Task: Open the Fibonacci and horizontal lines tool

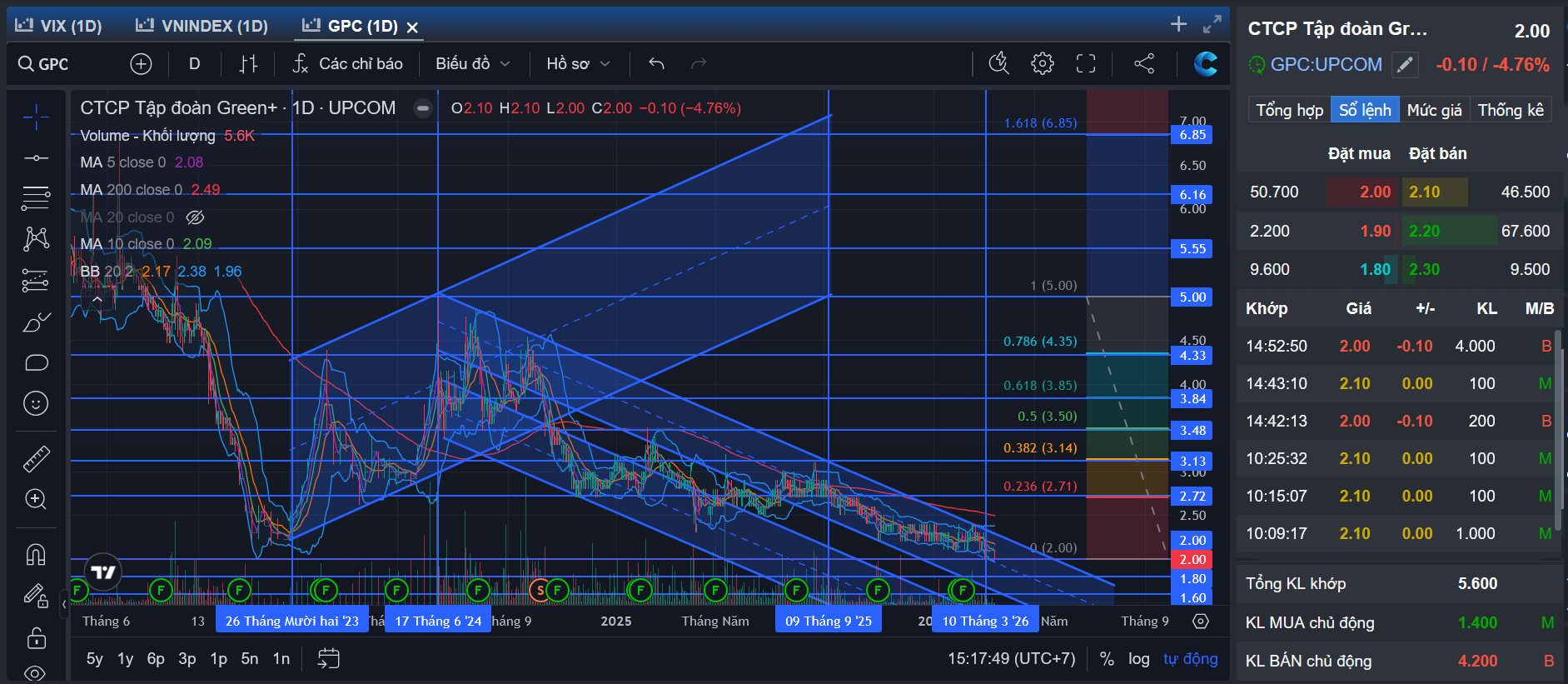Action: [x=36, y=198]
